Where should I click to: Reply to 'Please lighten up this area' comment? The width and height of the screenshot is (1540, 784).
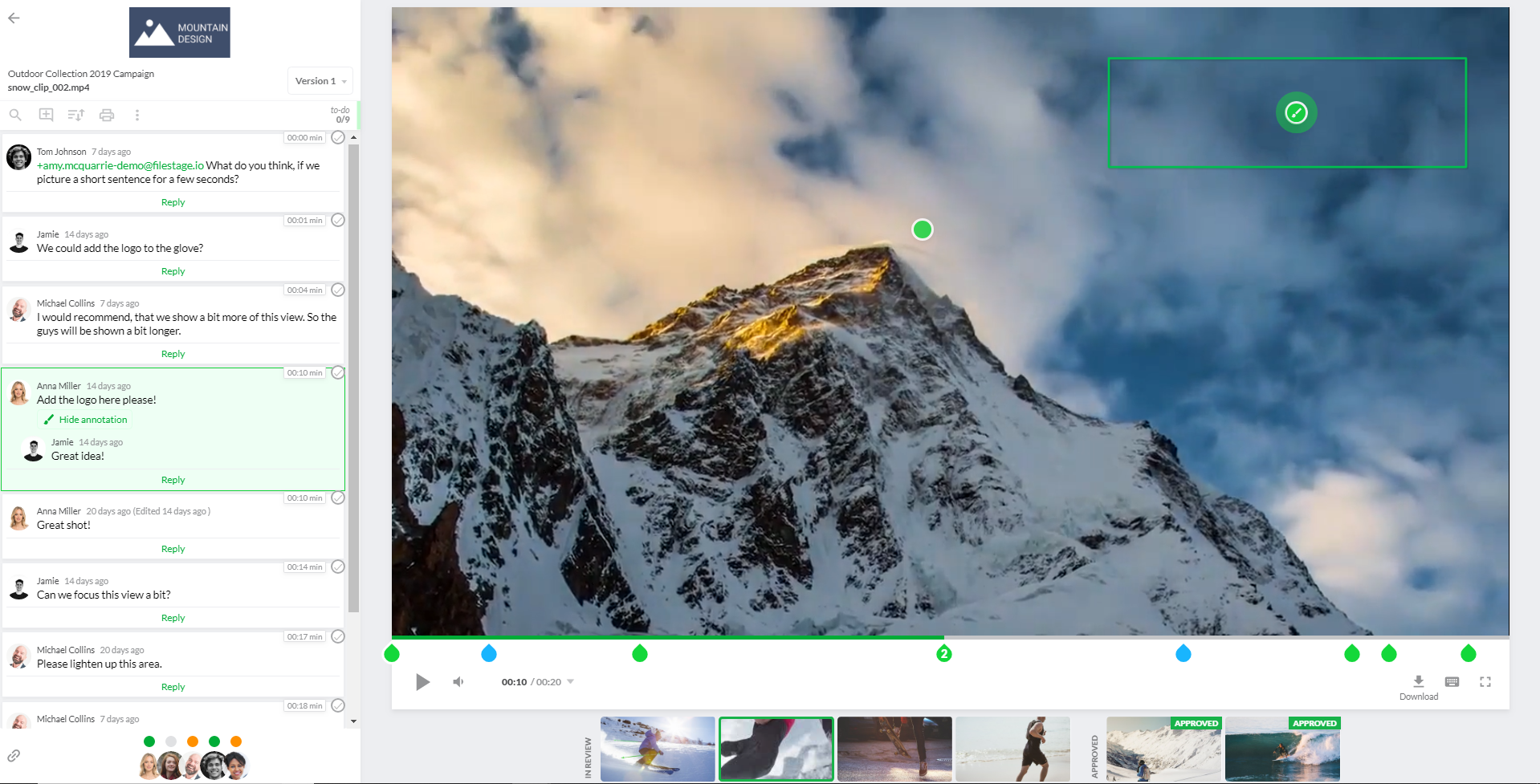(173, 687)
